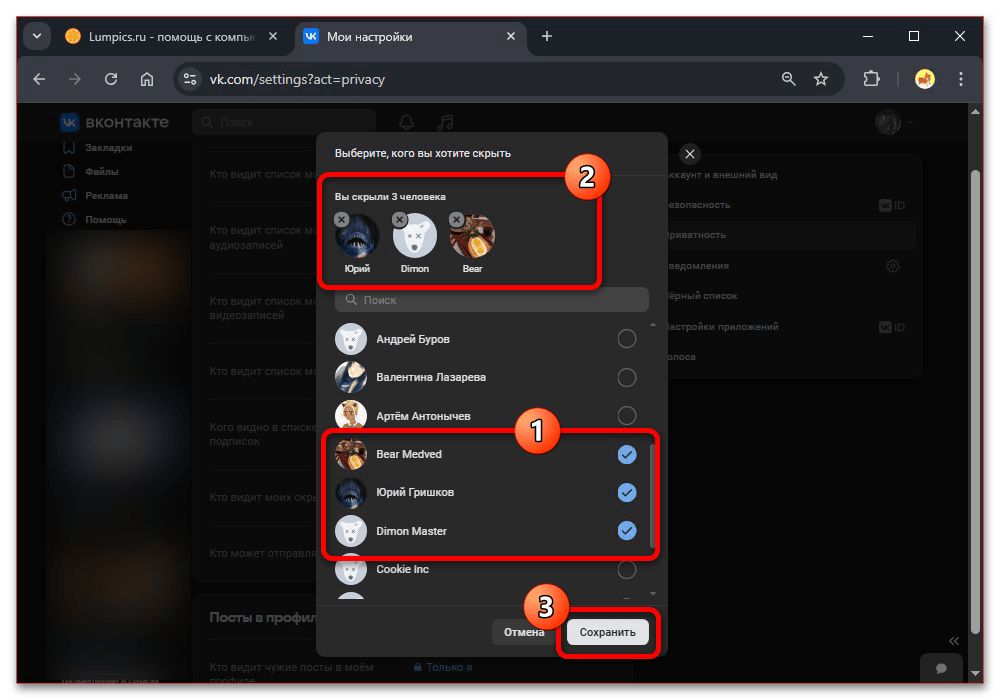Open the browser home page icon
1000x700 pixels.
(x=147, y=79)
